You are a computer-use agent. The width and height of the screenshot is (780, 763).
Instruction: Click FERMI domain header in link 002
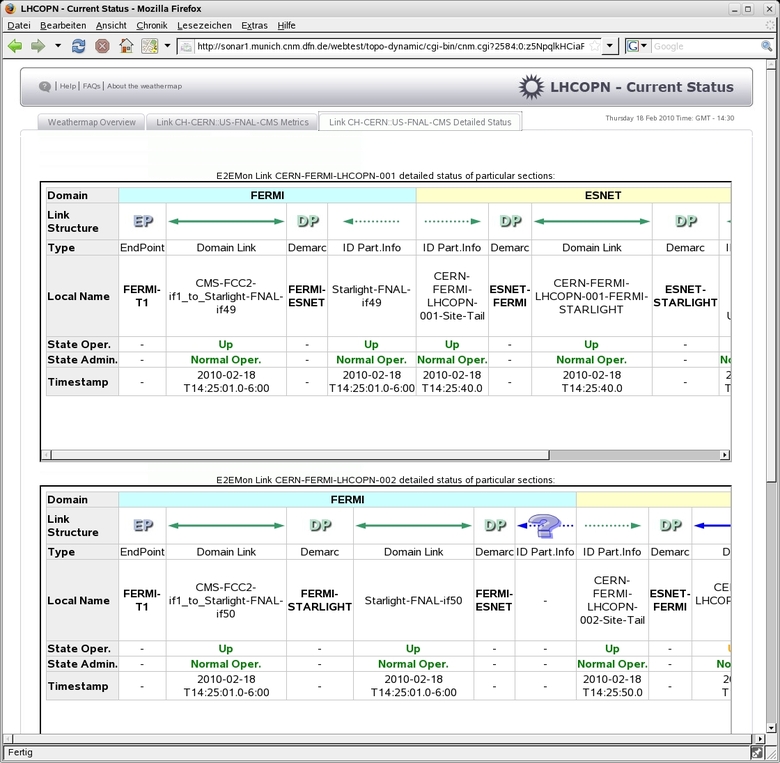347,499
